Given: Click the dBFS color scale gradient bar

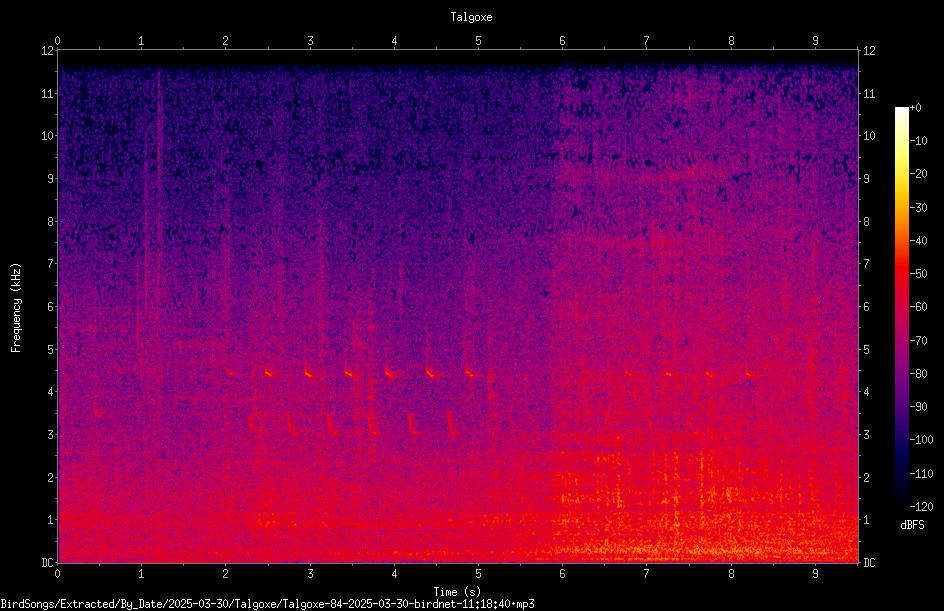Looking at the screenshot, I should click(901, 306).
